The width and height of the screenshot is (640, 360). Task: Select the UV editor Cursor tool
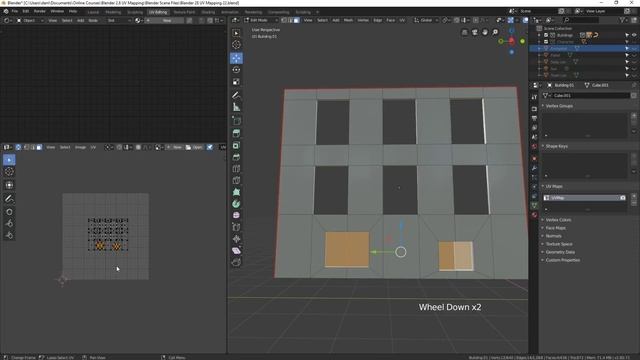pyautogui.click(x=9, y=172)
